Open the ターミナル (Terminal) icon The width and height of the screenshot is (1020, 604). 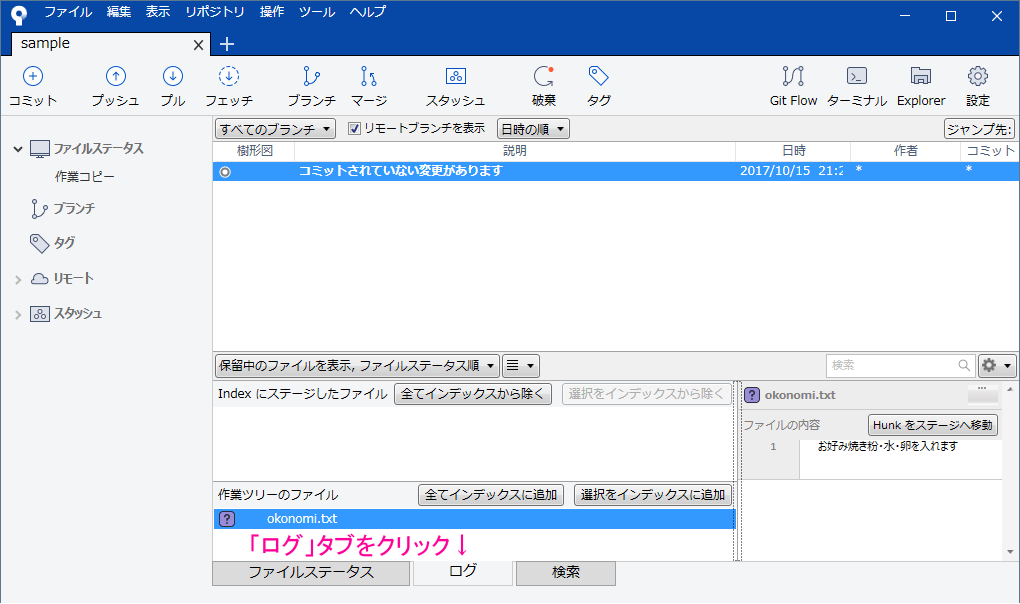pos(855,84)
